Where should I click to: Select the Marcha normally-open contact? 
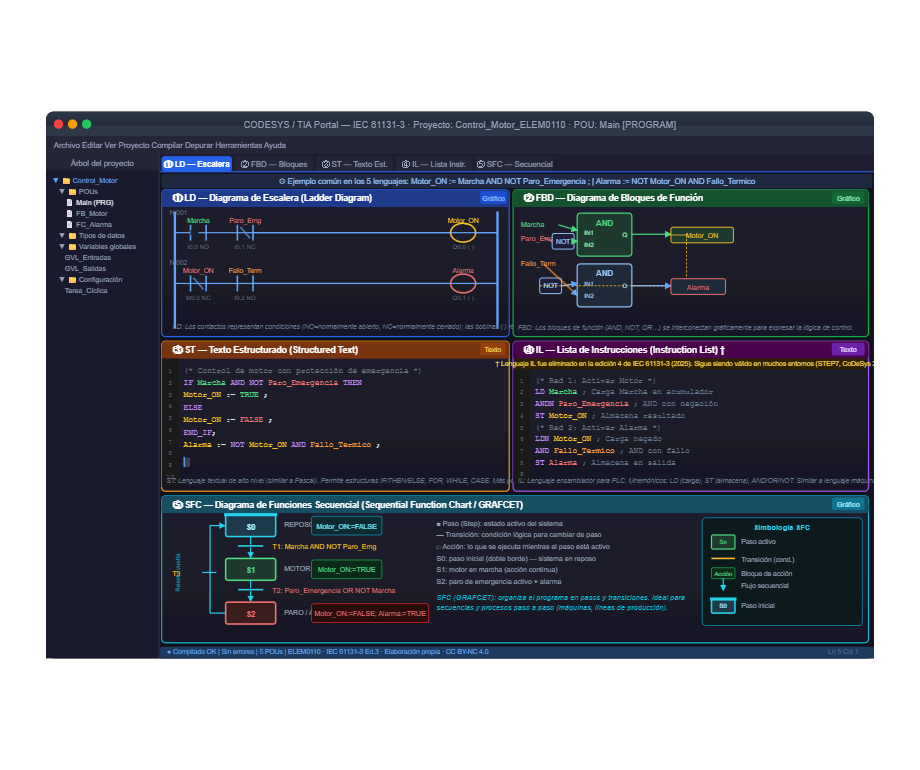click(198, 233)
